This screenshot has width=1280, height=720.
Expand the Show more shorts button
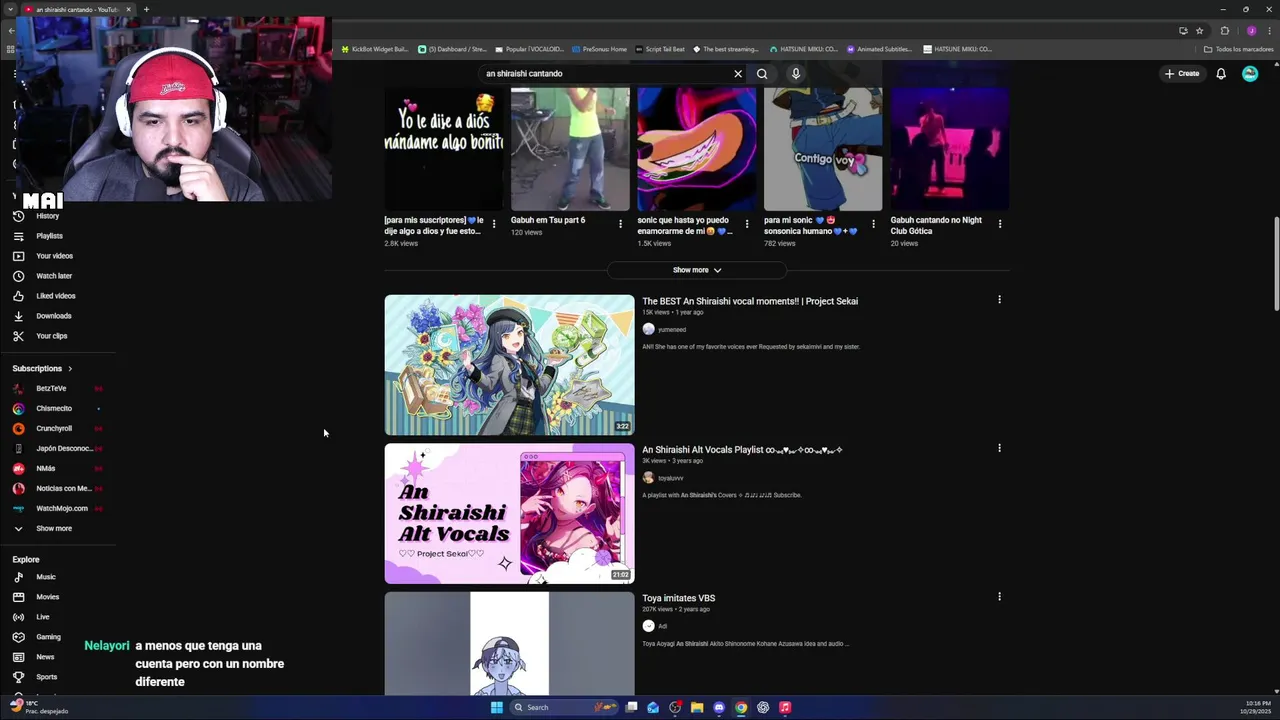point(697,270)
